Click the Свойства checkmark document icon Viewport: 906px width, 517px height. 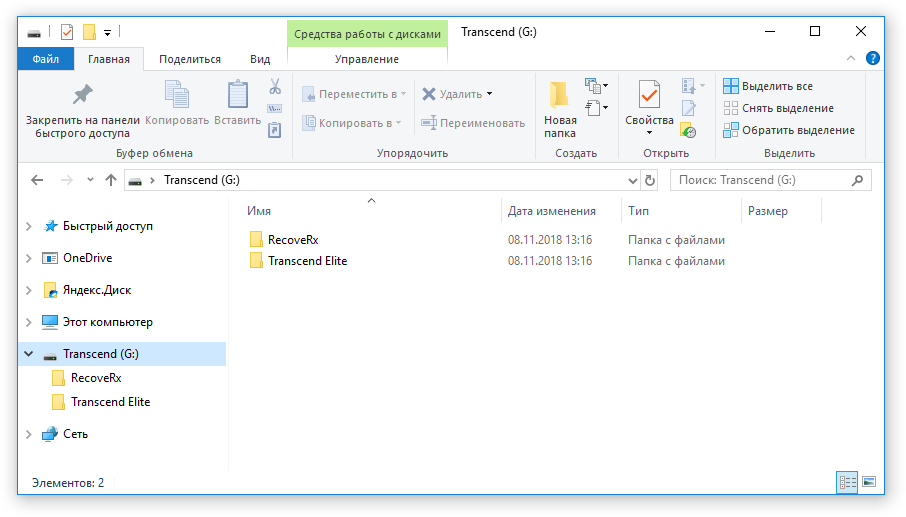coord(649,95)
